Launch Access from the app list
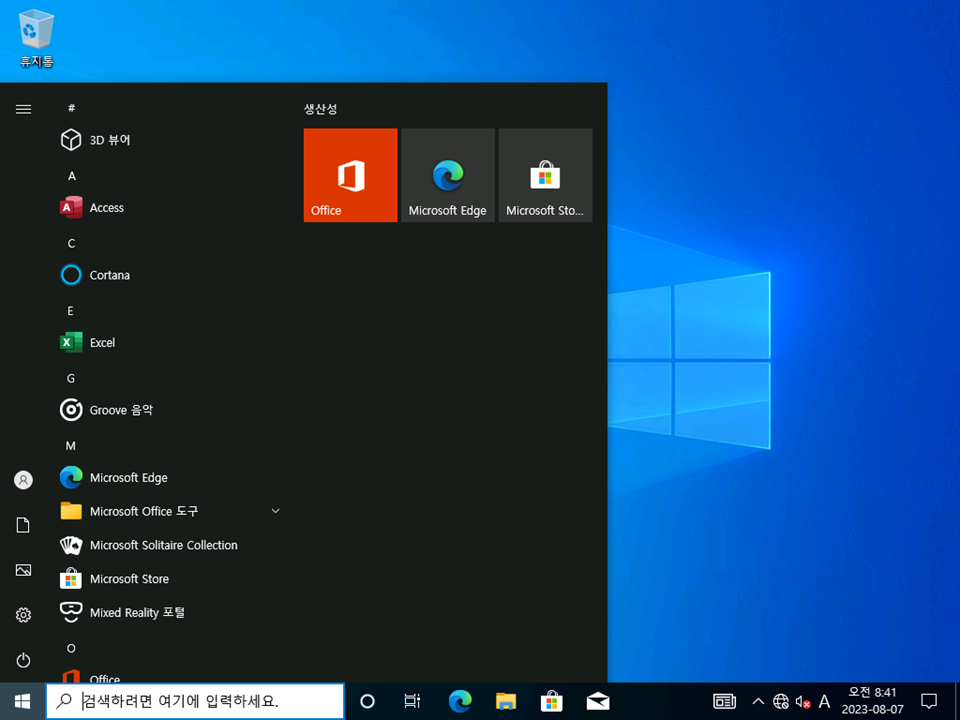The image size is (960, 720). pyautogui.click(x=168, y=208)
